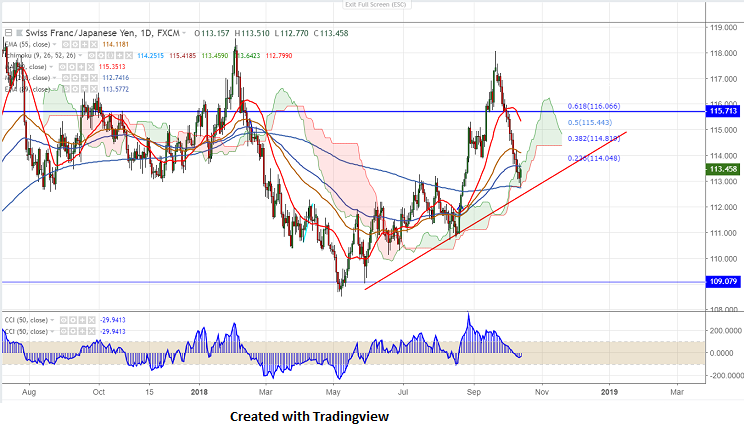Click plus icon on lower CCI row
This screenshot has height=432, width=744.
(x=82, y=331)
